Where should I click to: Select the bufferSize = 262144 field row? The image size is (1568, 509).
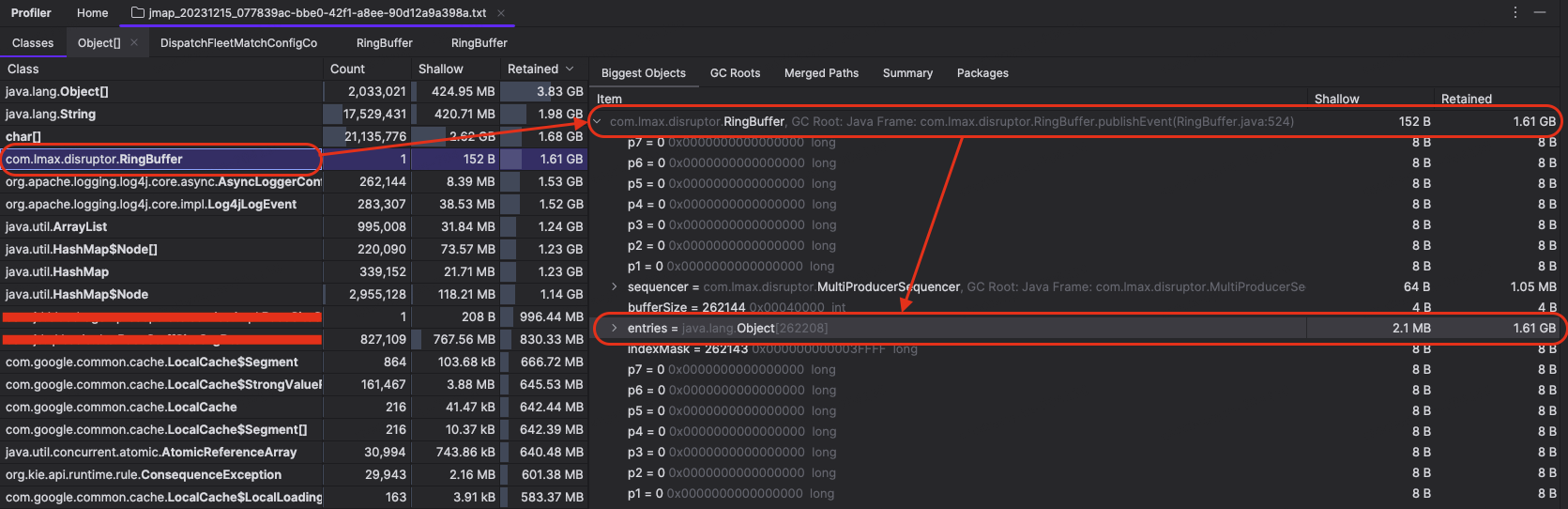(1077, 307)
